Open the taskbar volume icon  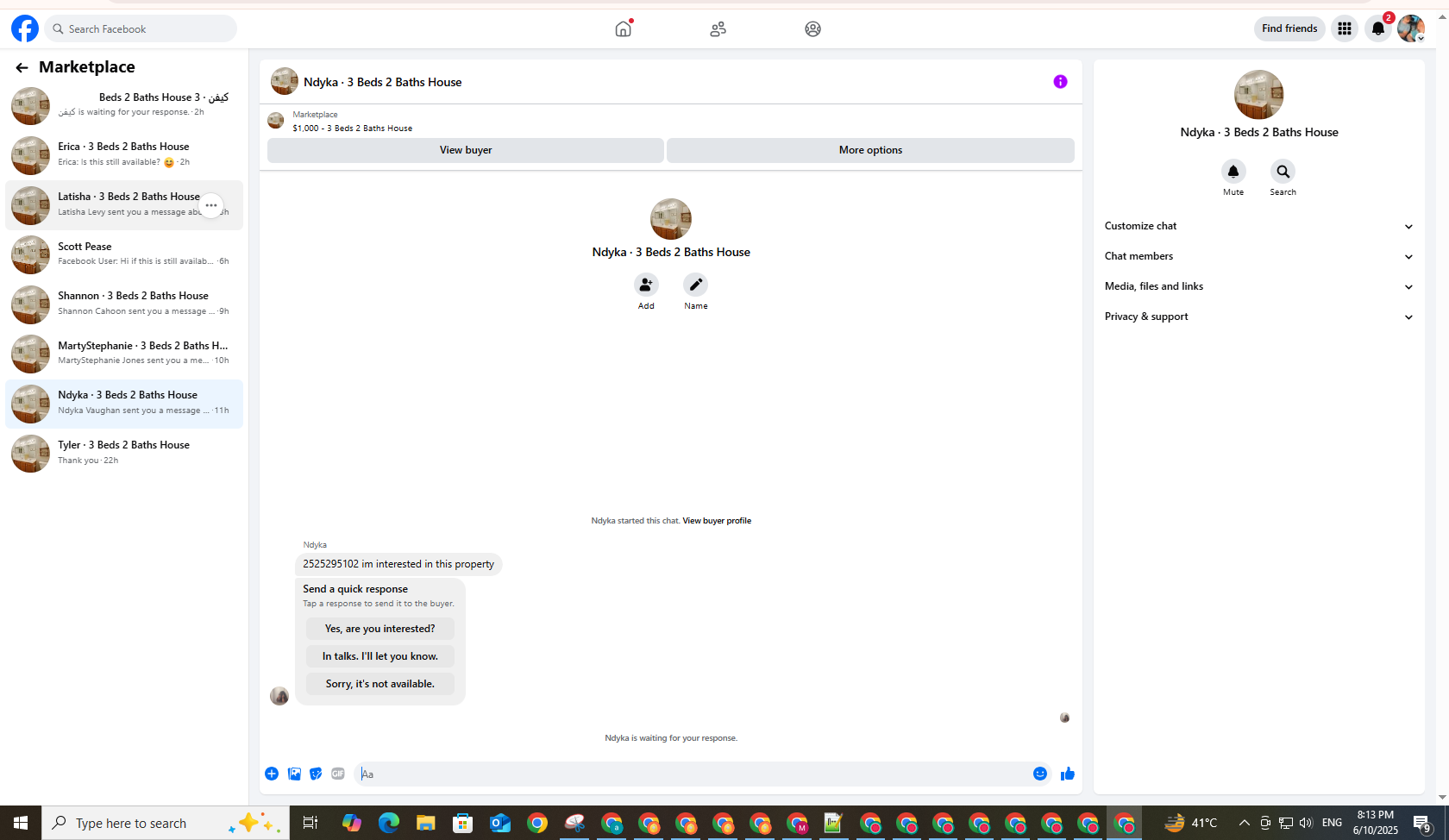(x=1306, y=823)
